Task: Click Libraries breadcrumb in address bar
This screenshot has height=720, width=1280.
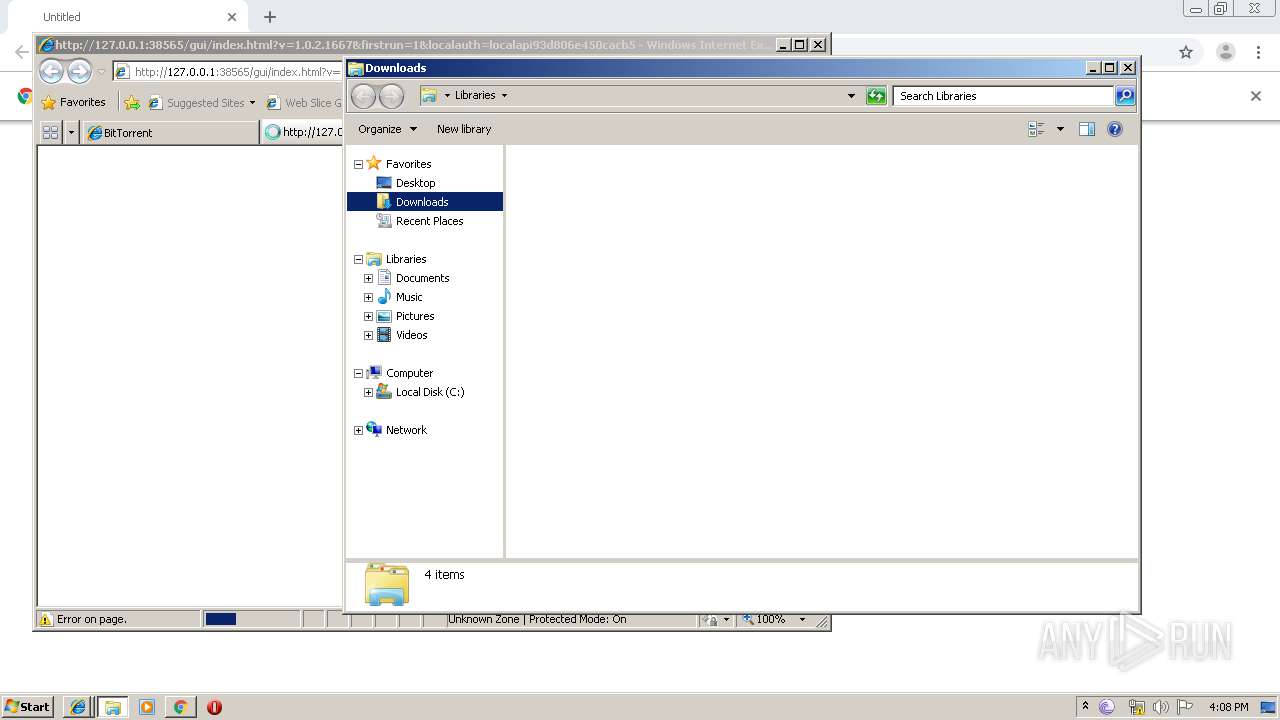Action: coord(475,95)
